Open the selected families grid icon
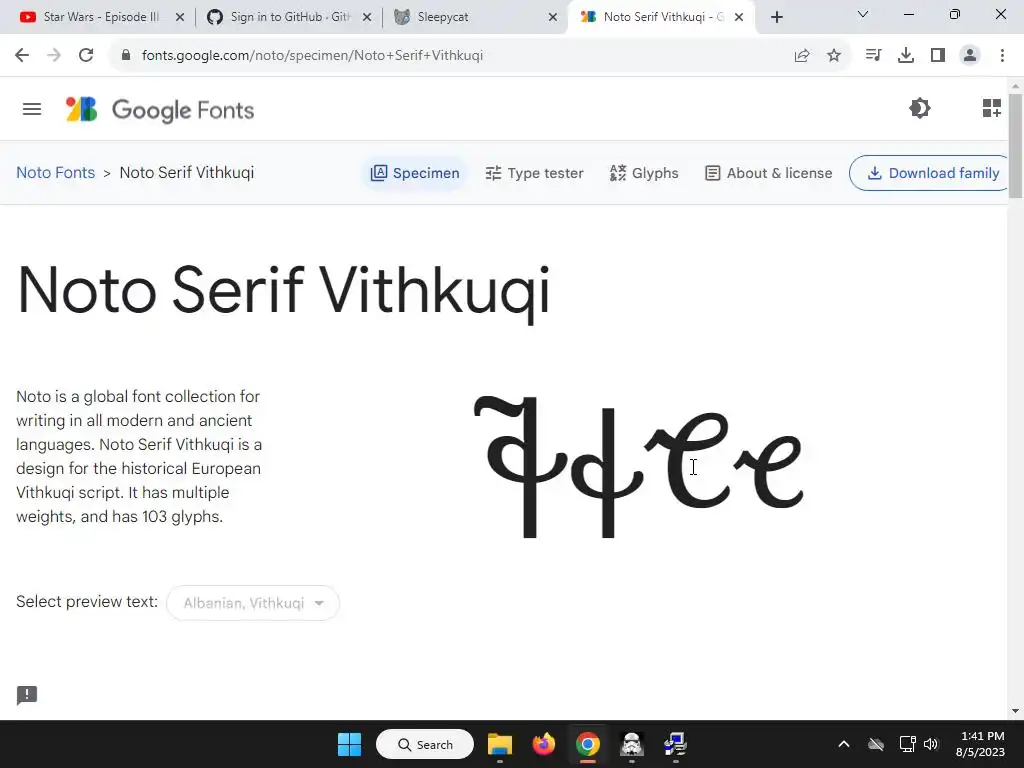This screenshot has width=1024, height=768. pyautogui.click(x=992, y=108)
